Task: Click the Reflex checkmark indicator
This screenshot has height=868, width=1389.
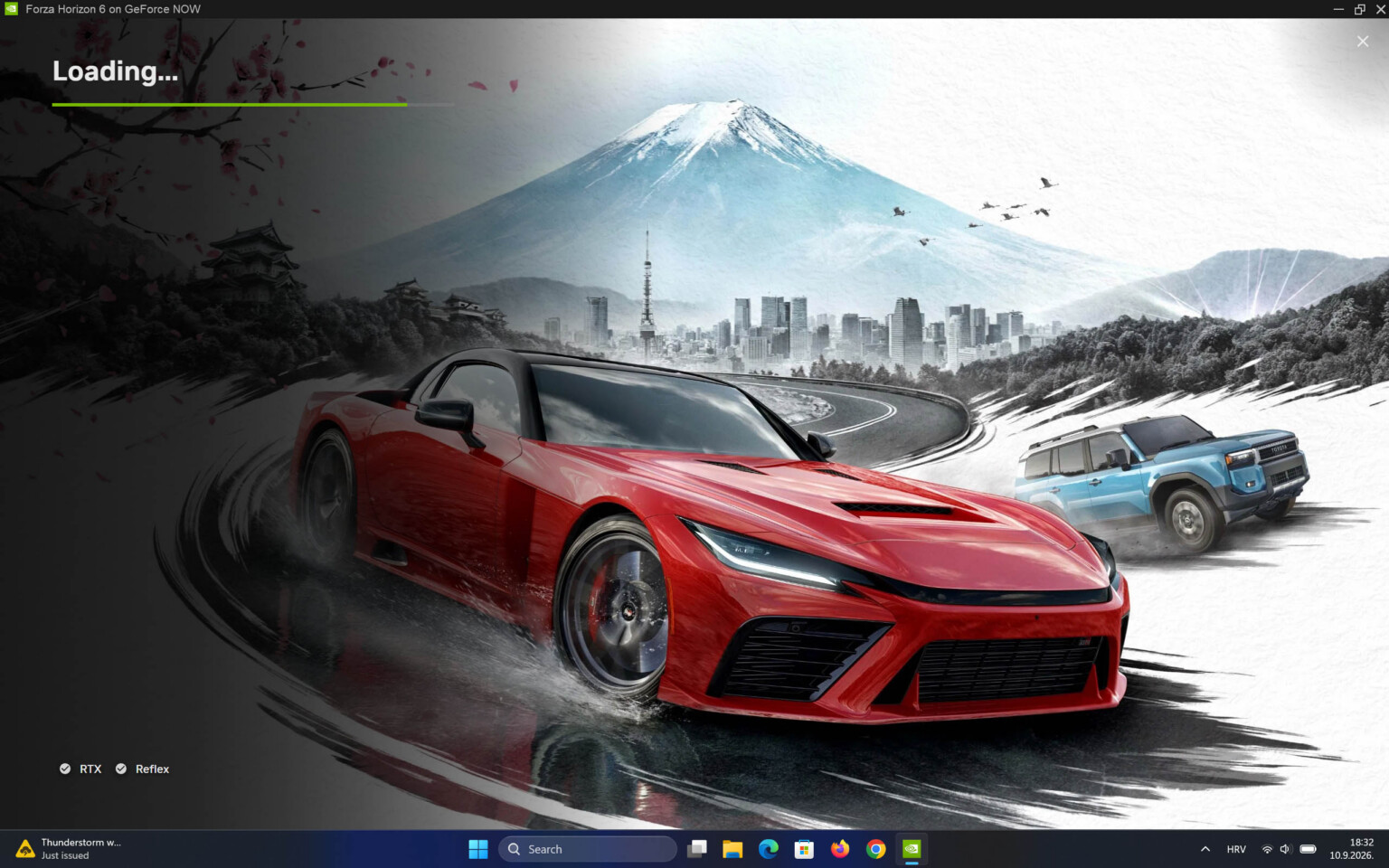Action: 121,769
